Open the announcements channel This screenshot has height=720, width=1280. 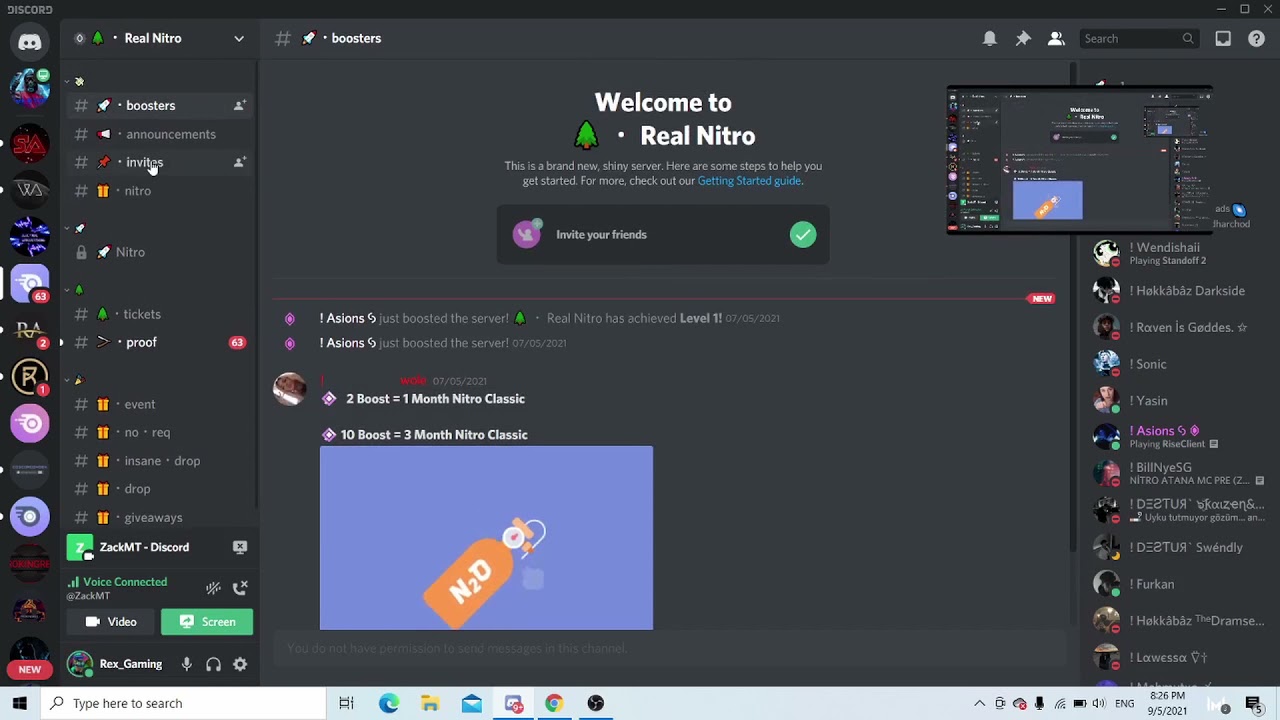(159, 134)
